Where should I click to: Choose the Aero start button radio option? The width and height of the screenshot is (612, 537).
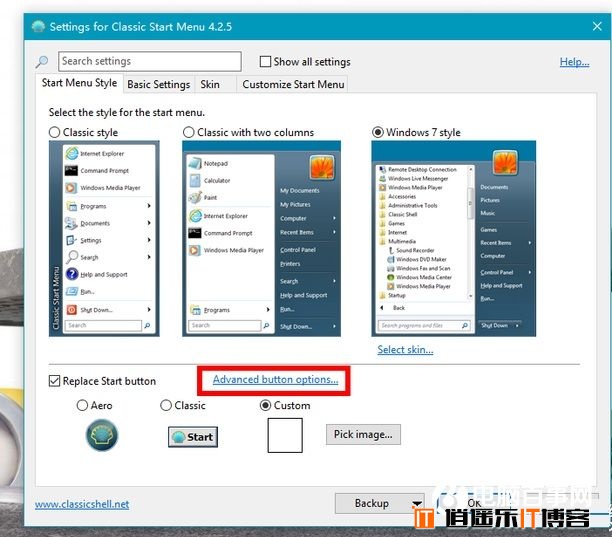pyautogui.click(x=82, y=405)
